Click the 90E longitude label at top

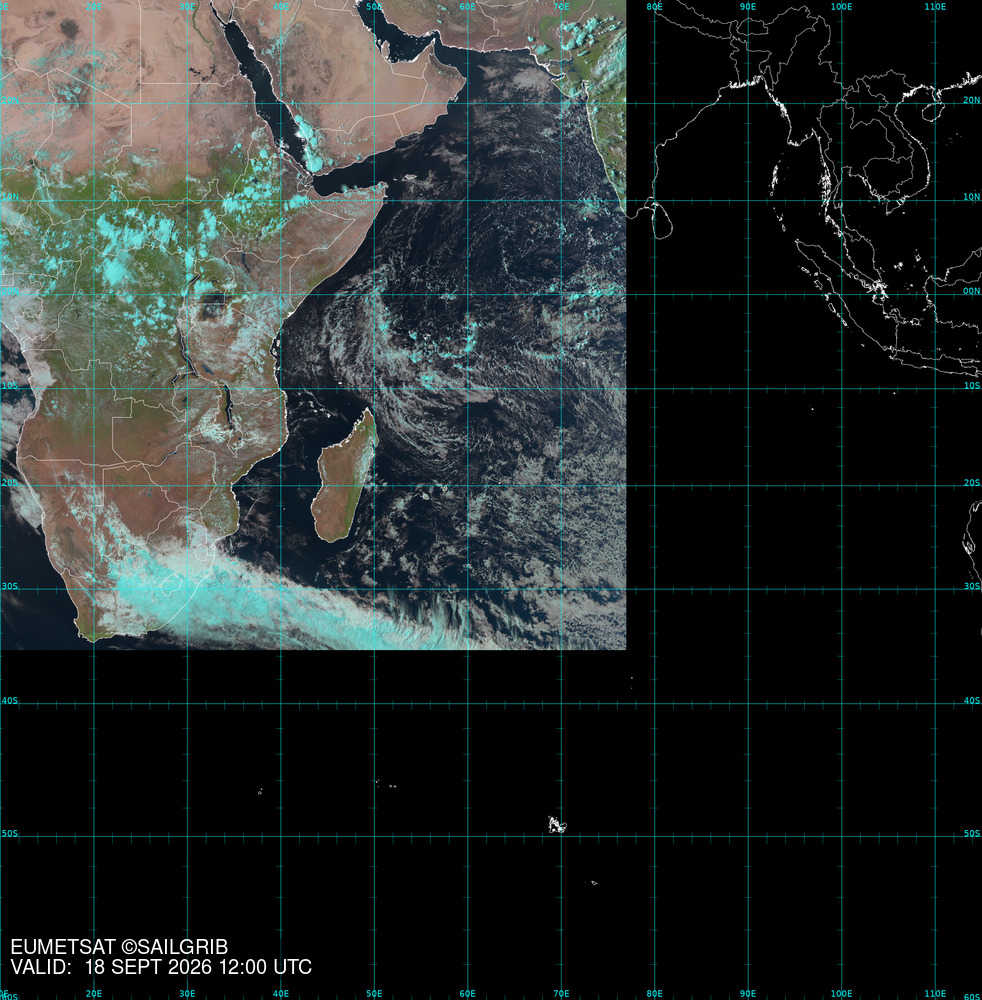coord(748,6)
